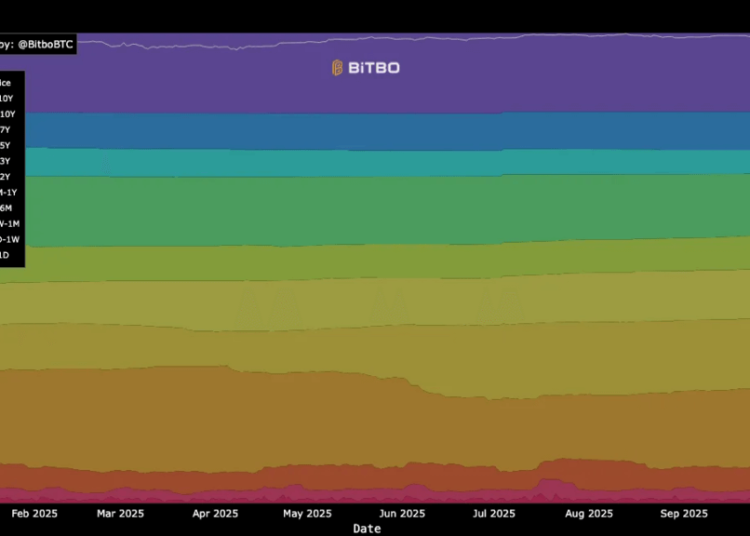750x536 pixels.
Task: Click the Jul 2025 axis label
Action: [494, 514]
